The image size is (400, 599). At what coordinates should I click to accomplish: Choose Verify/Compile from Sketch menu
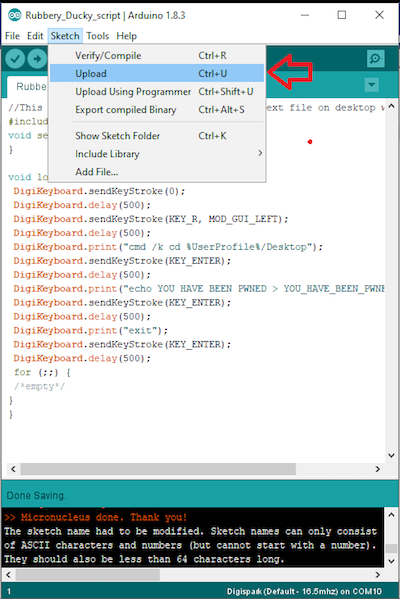coord(157,56)
